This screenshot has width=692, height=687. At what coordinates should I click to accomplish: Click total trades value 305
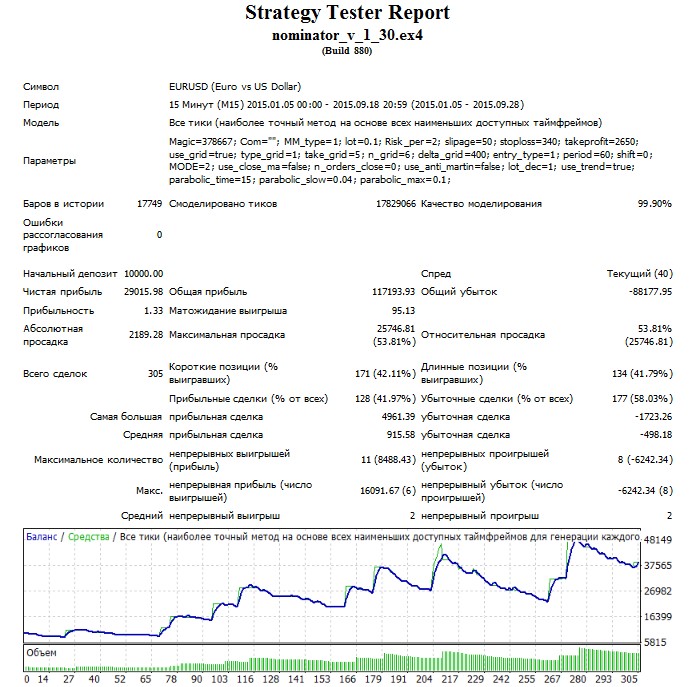[155, 374]
